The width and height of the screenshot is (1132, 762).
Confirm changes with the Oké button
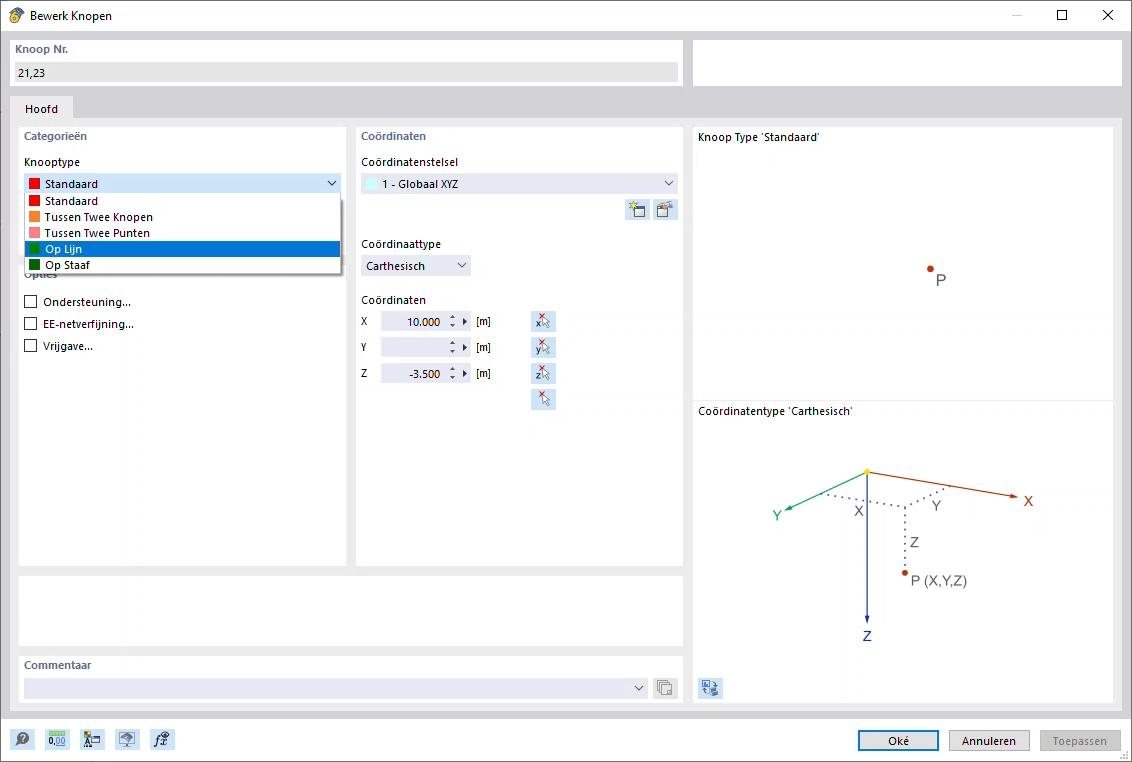pos(897,740)
